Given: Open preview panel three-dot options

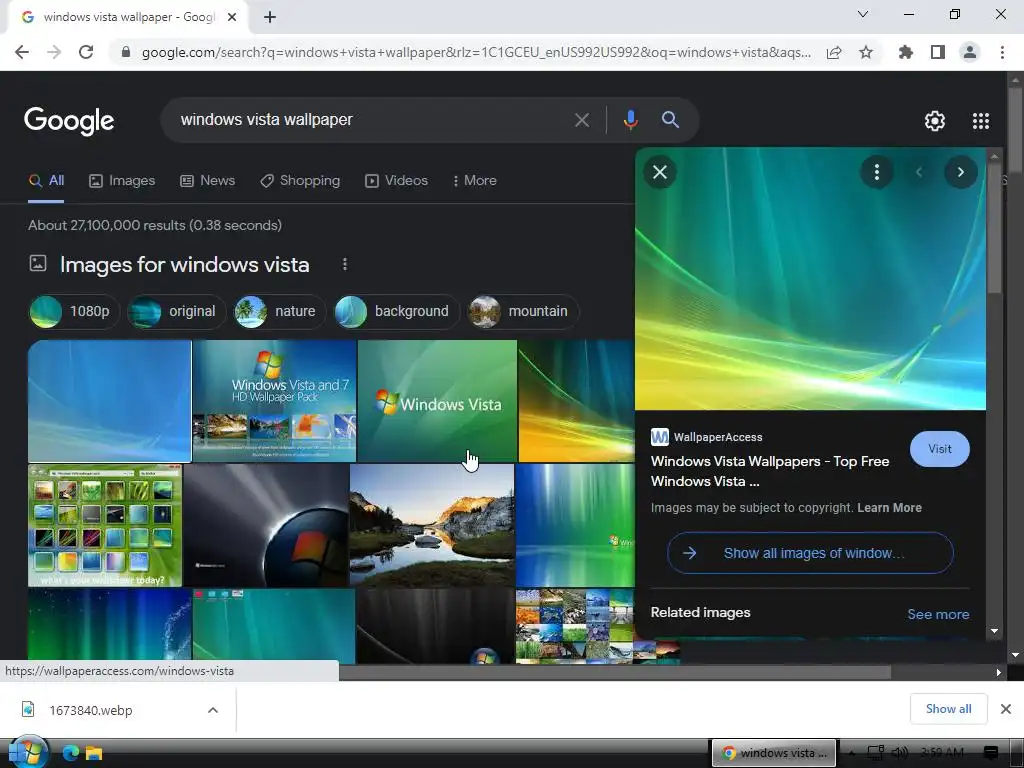Looking at the screenshot, I should 876,172.
